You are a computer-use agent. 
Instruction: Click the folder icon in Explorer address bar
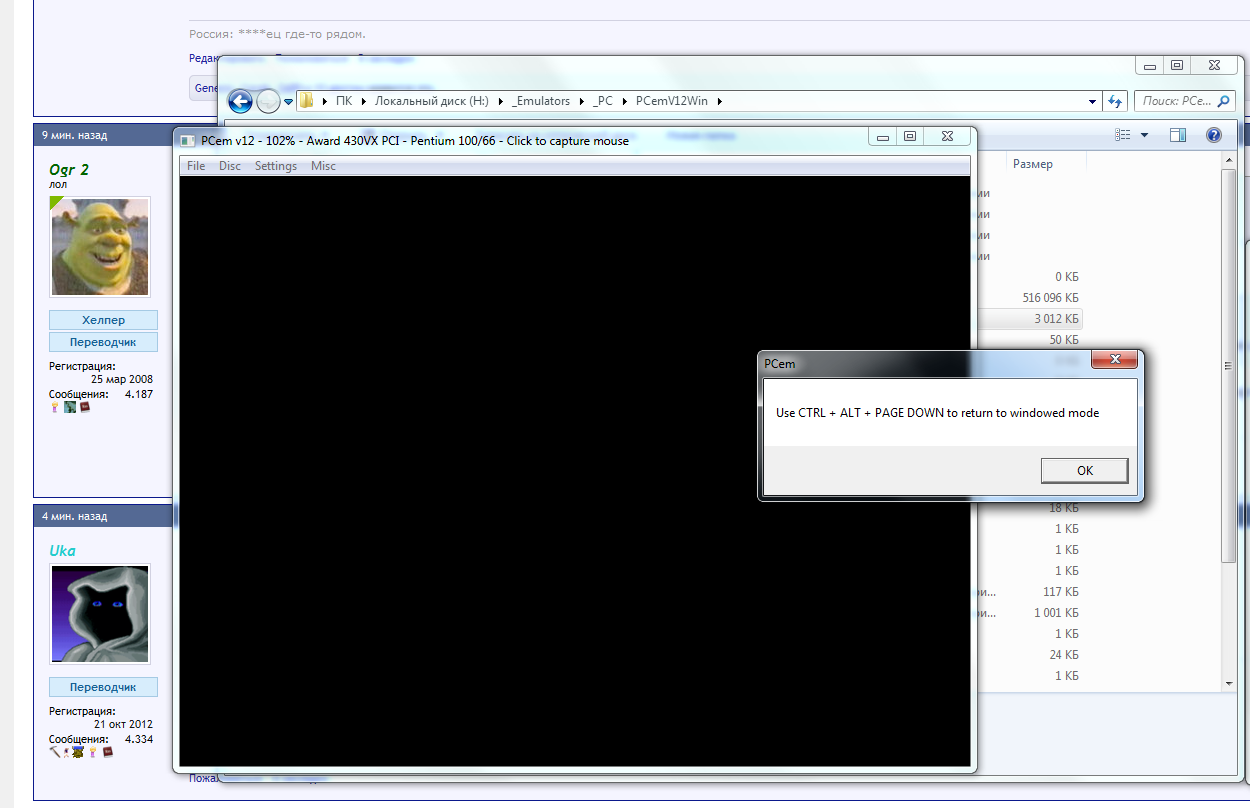[307, 101]
